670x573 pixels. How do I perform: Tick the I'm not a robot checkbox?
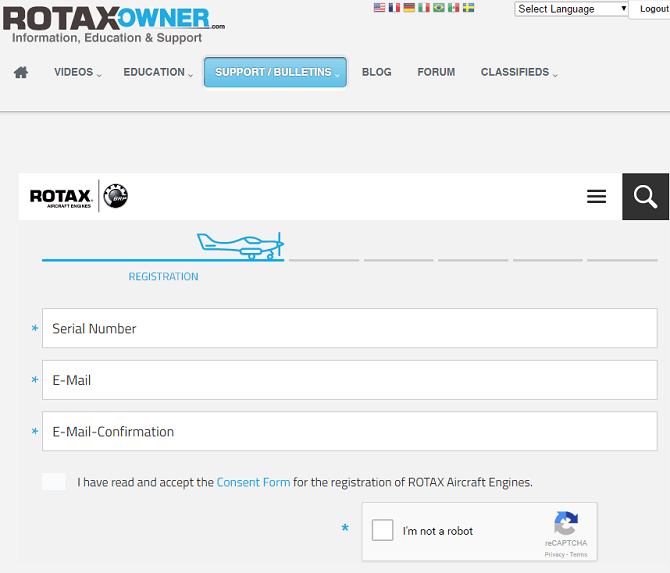tap(382, 530)
